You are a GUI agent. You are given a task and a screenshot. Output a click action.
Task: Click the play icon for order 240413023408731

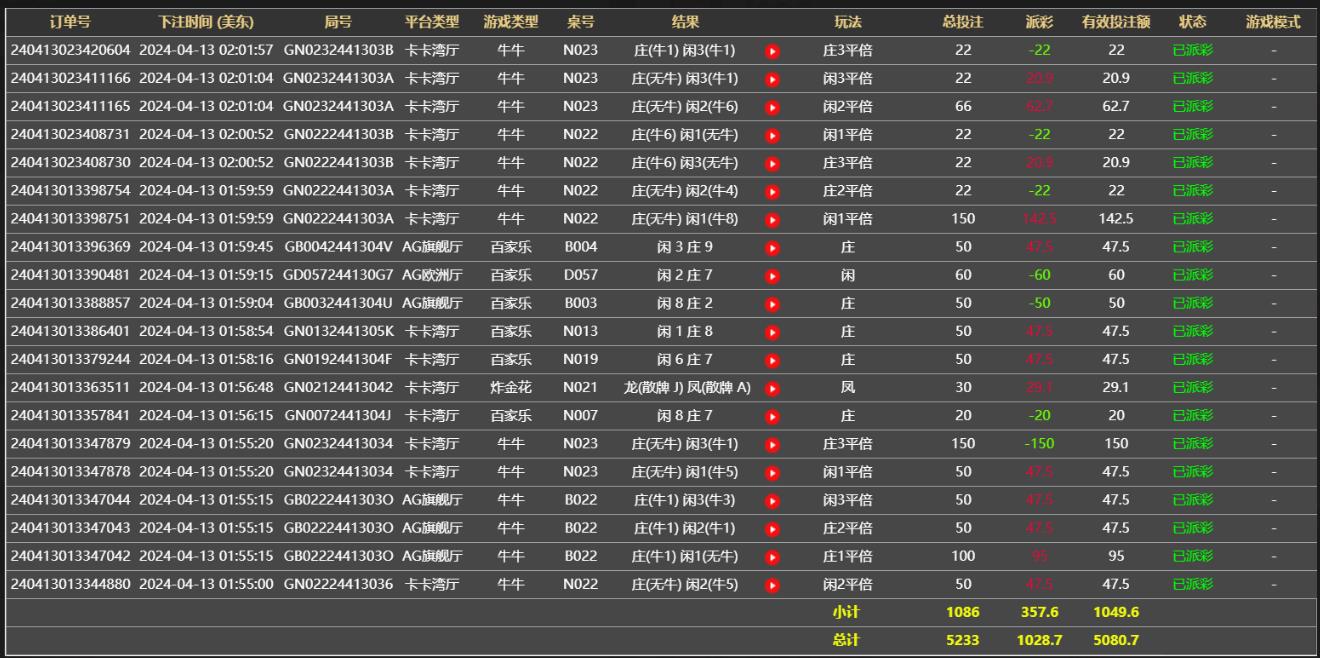click(772, 135)
